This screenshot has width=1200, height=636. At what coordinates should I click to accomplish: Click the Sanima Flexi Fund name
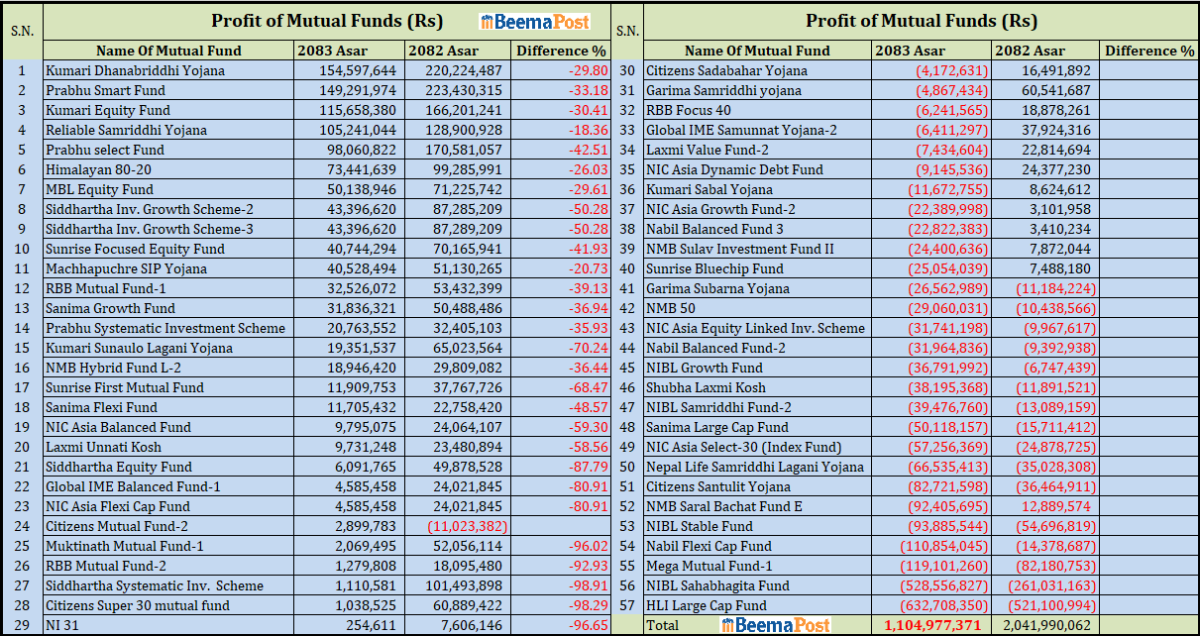pyautogui.click(x=101, y=408)
